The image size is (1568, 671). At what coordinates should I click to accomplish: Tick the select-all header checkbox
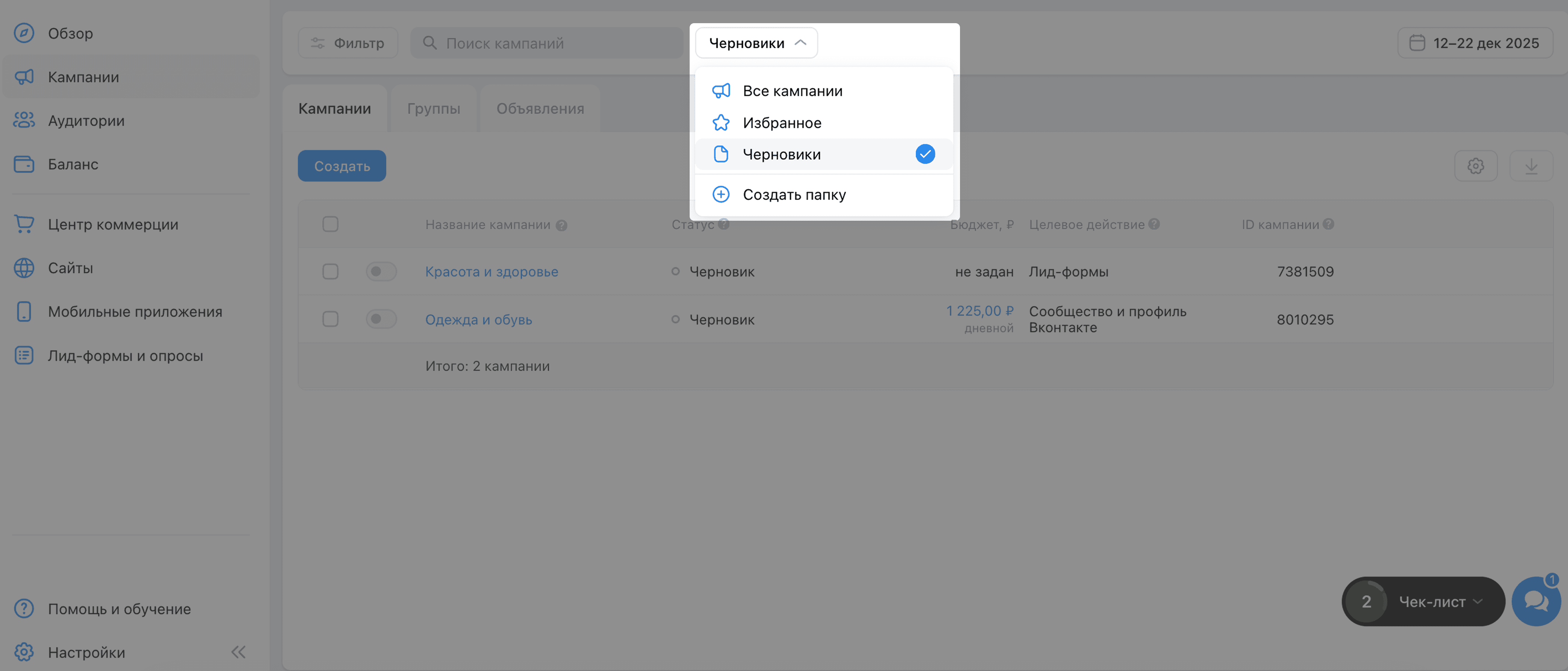coord(330,224)
